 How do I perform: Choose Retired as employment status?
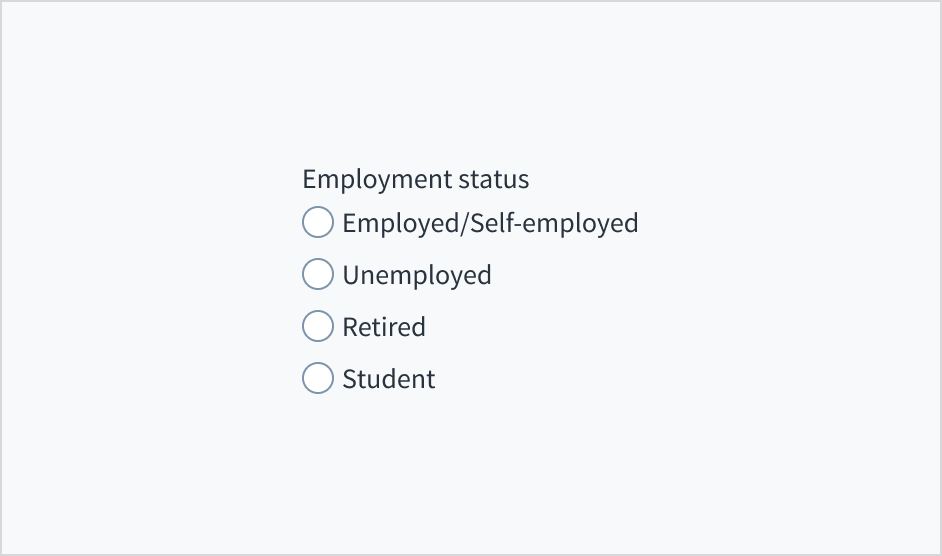point(318,326)
